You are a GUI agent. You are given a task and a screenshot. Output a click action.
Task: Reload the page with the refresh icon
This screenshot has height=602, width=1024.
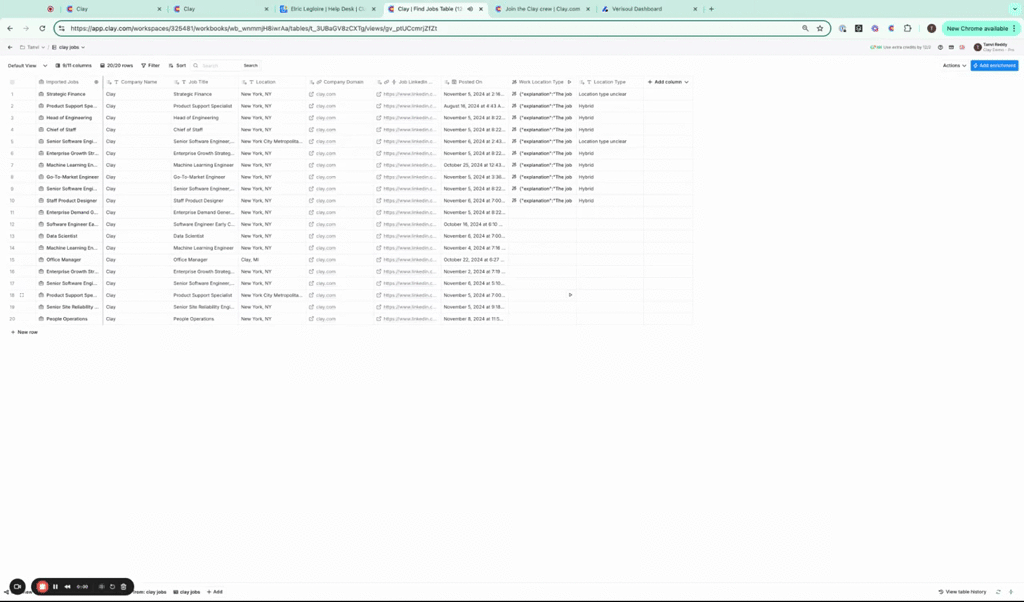click(x=42, y=29)
